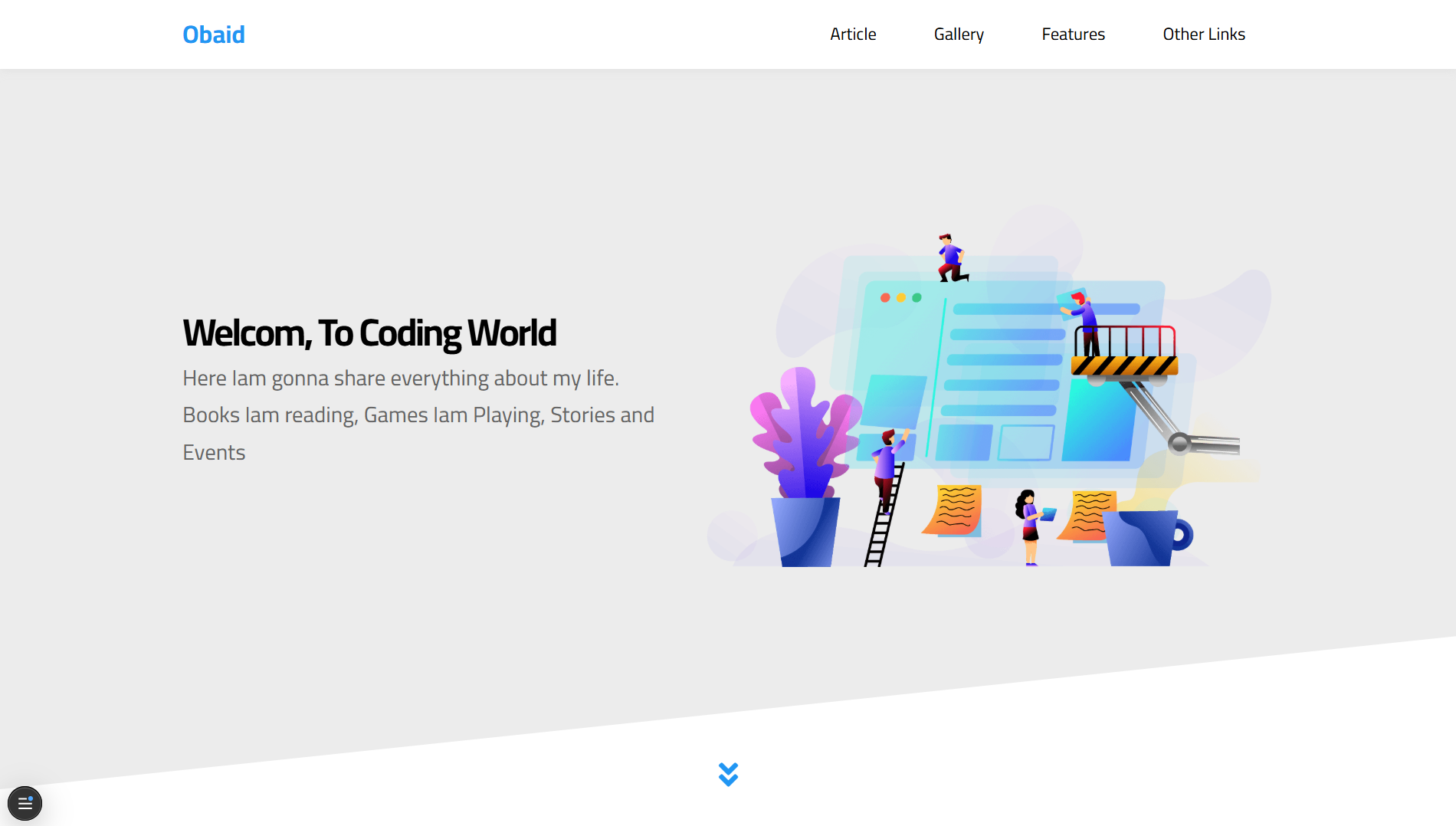Open the Obaid logo link

(213, 34)
